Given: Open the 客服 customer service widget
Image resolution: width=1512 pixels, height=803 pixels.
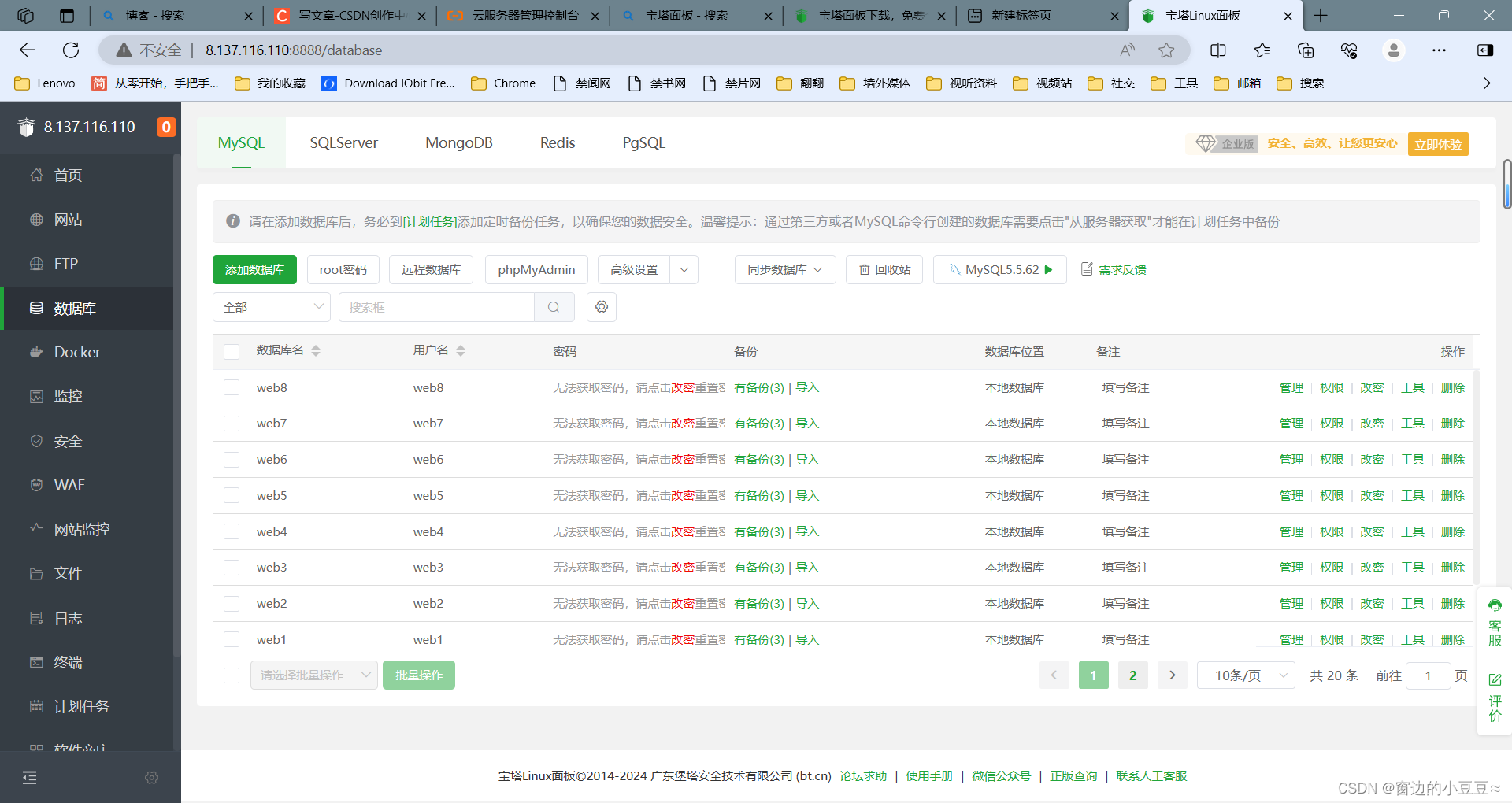Looking at the screenshot, I should coord(1495,622).
